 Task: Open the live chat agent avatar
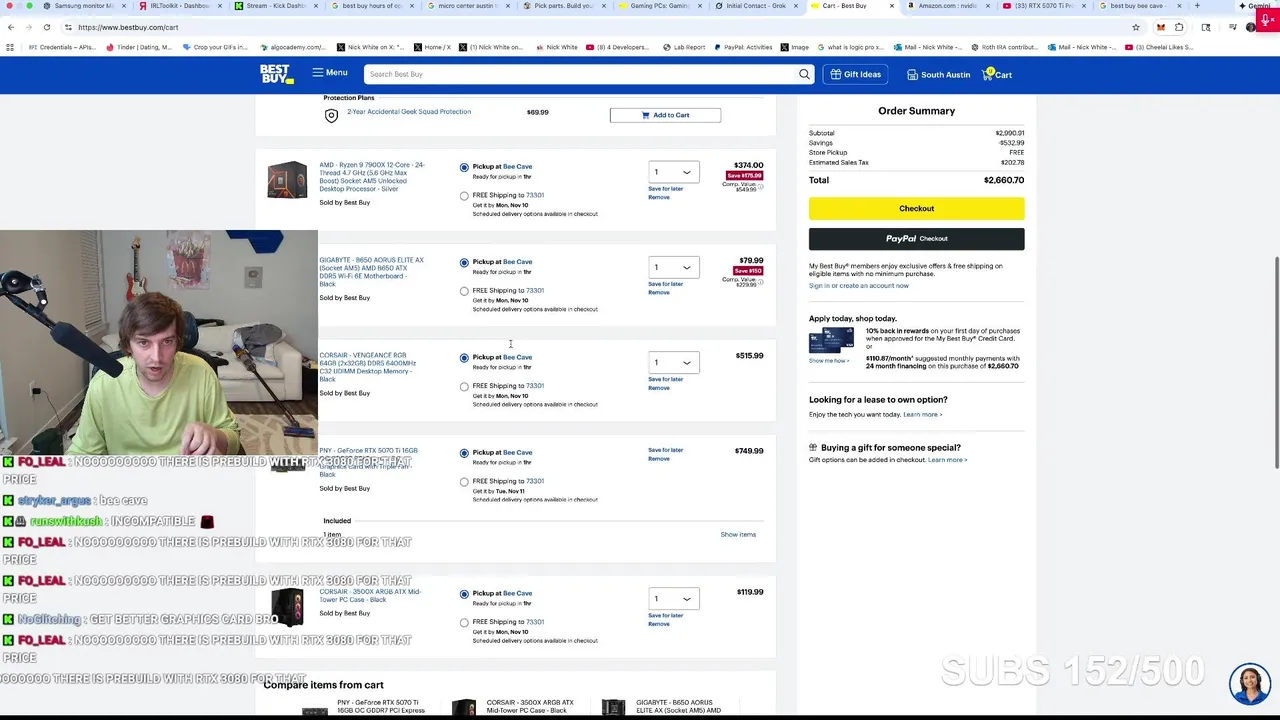tap(1250, 685)
